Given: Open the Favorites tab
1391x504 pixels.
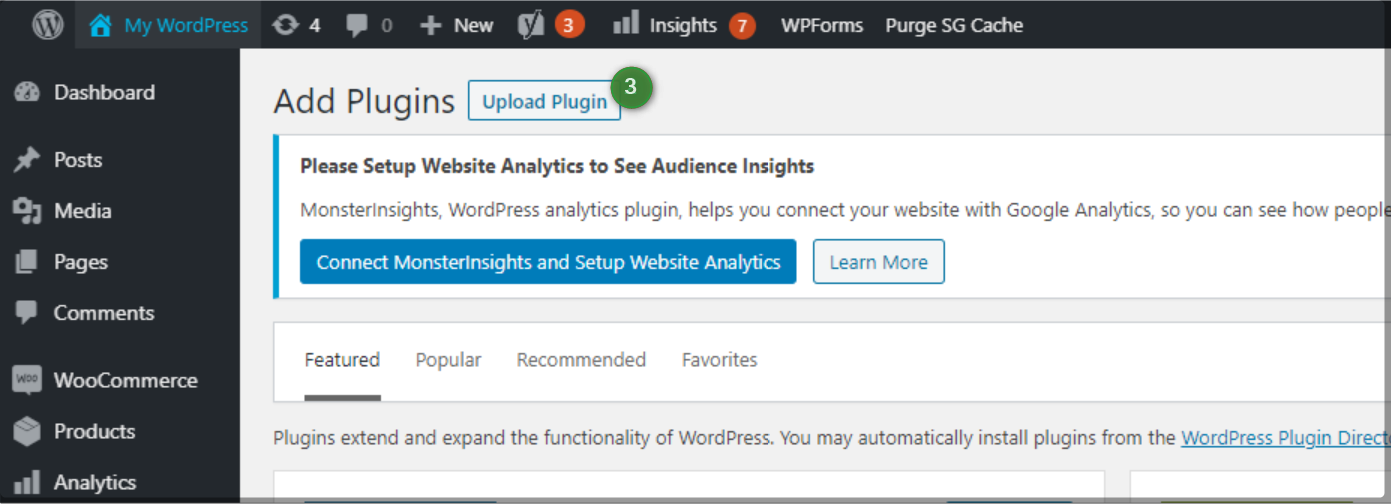Looking at the screenshot, I should pyautogui.click(x=719, y=360).
